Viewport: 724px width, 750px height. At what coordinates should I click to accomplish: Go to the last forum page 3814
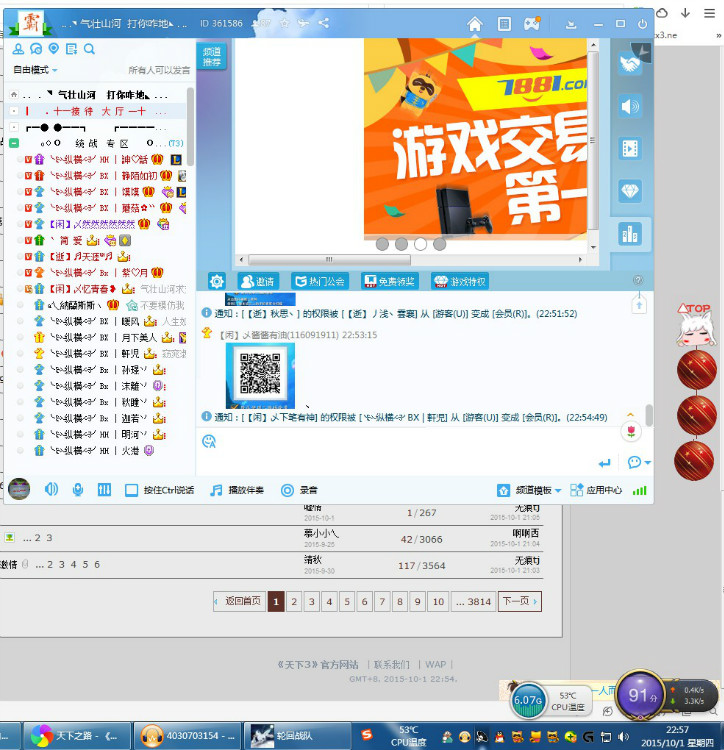473,601
